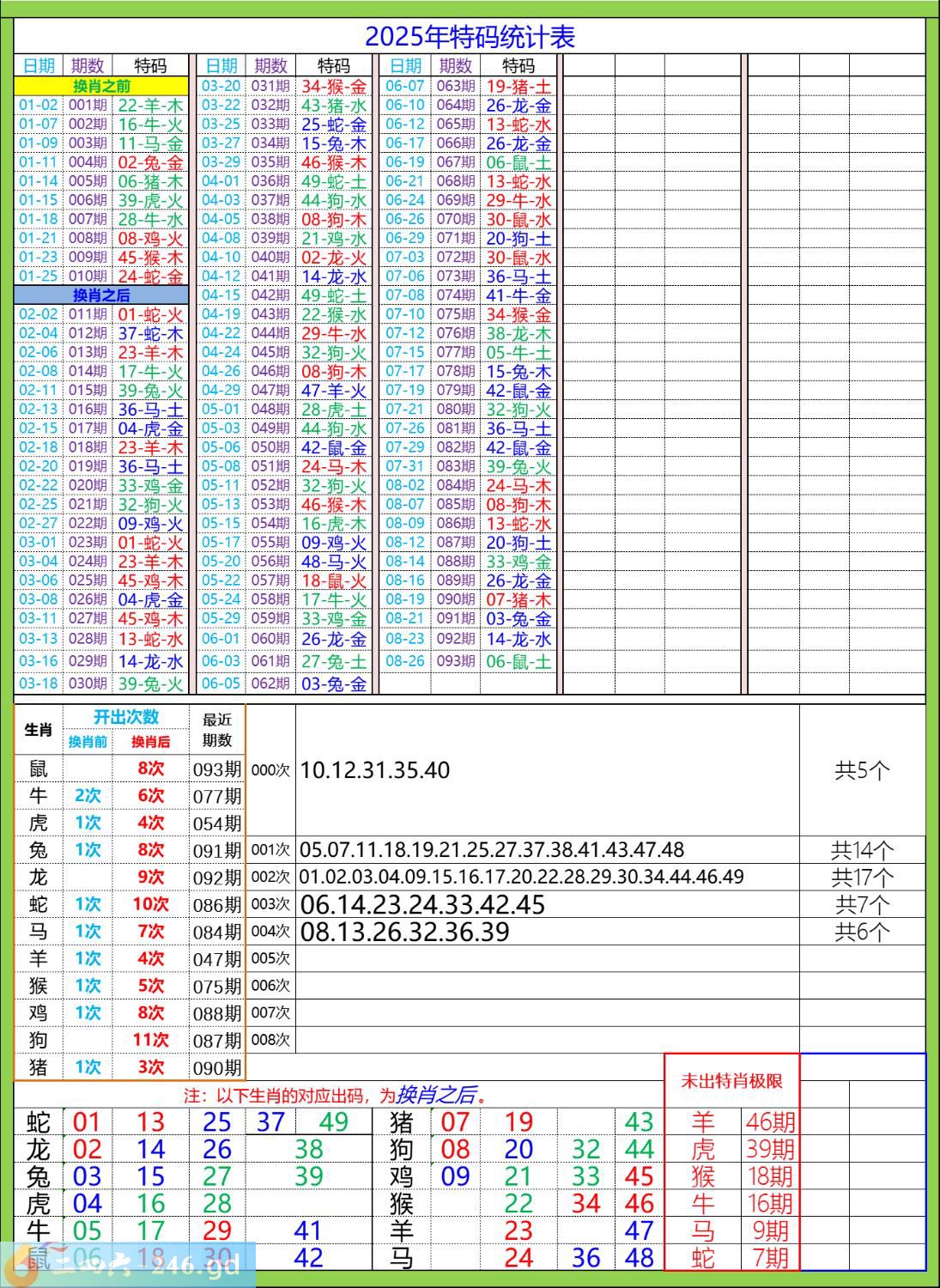Click the "47-羊-火" result cell
940x1288 pixels.
pyautogui.click(x=334, y=390)
